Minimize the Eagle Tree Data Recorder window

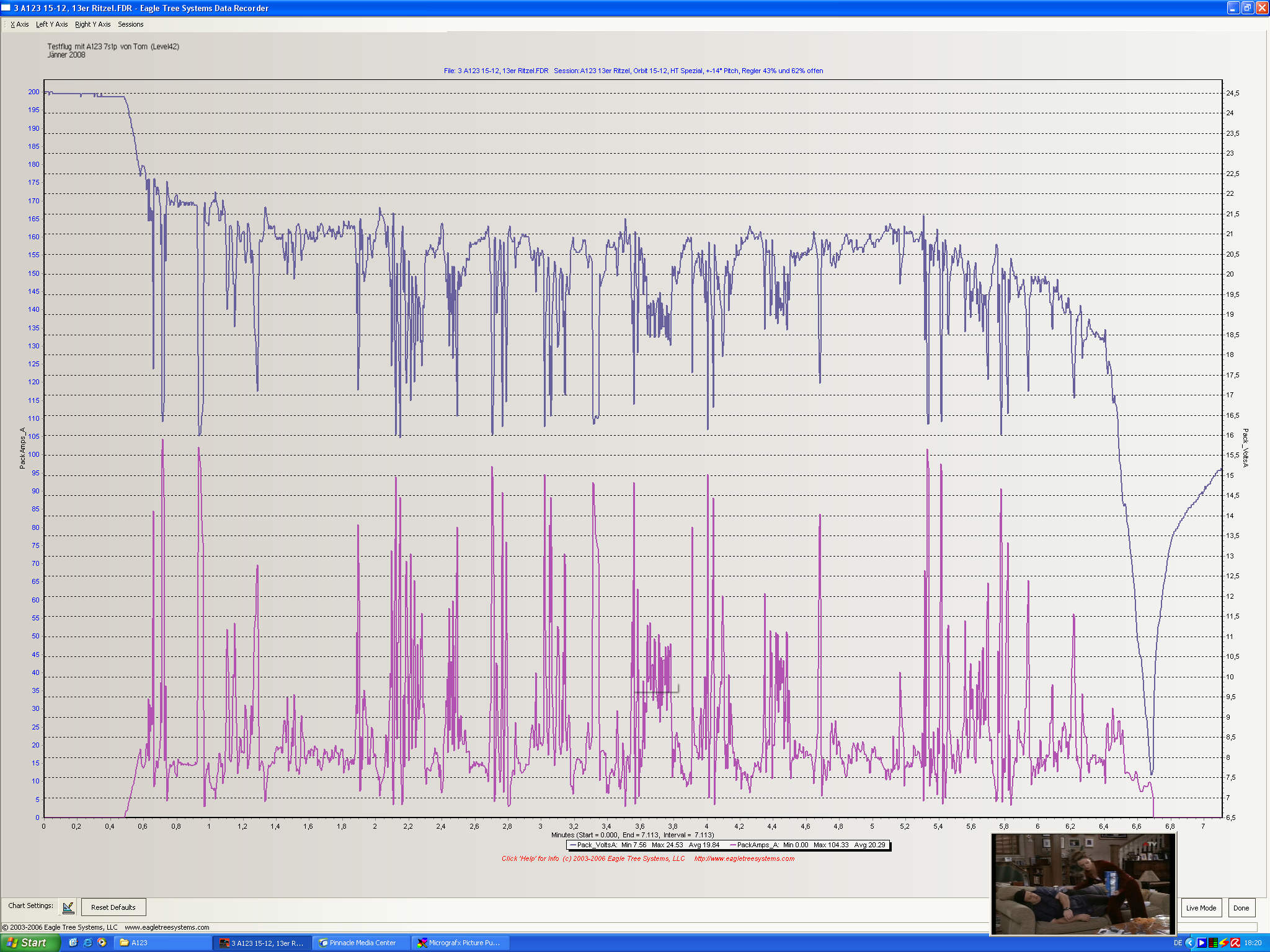pyautogui.click(x=1233, y=7)
